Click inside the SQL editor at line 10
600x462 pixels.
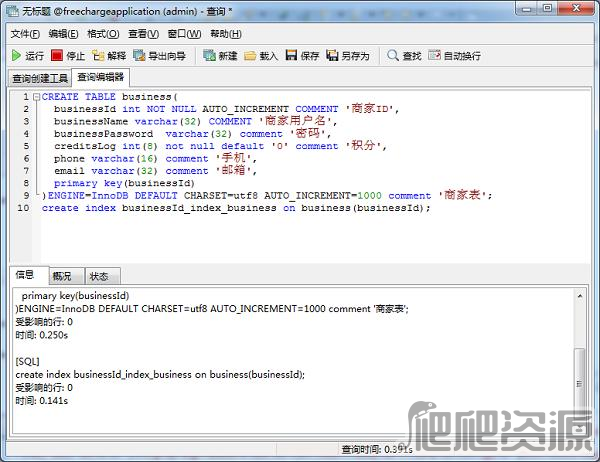(x=300, y=208)
